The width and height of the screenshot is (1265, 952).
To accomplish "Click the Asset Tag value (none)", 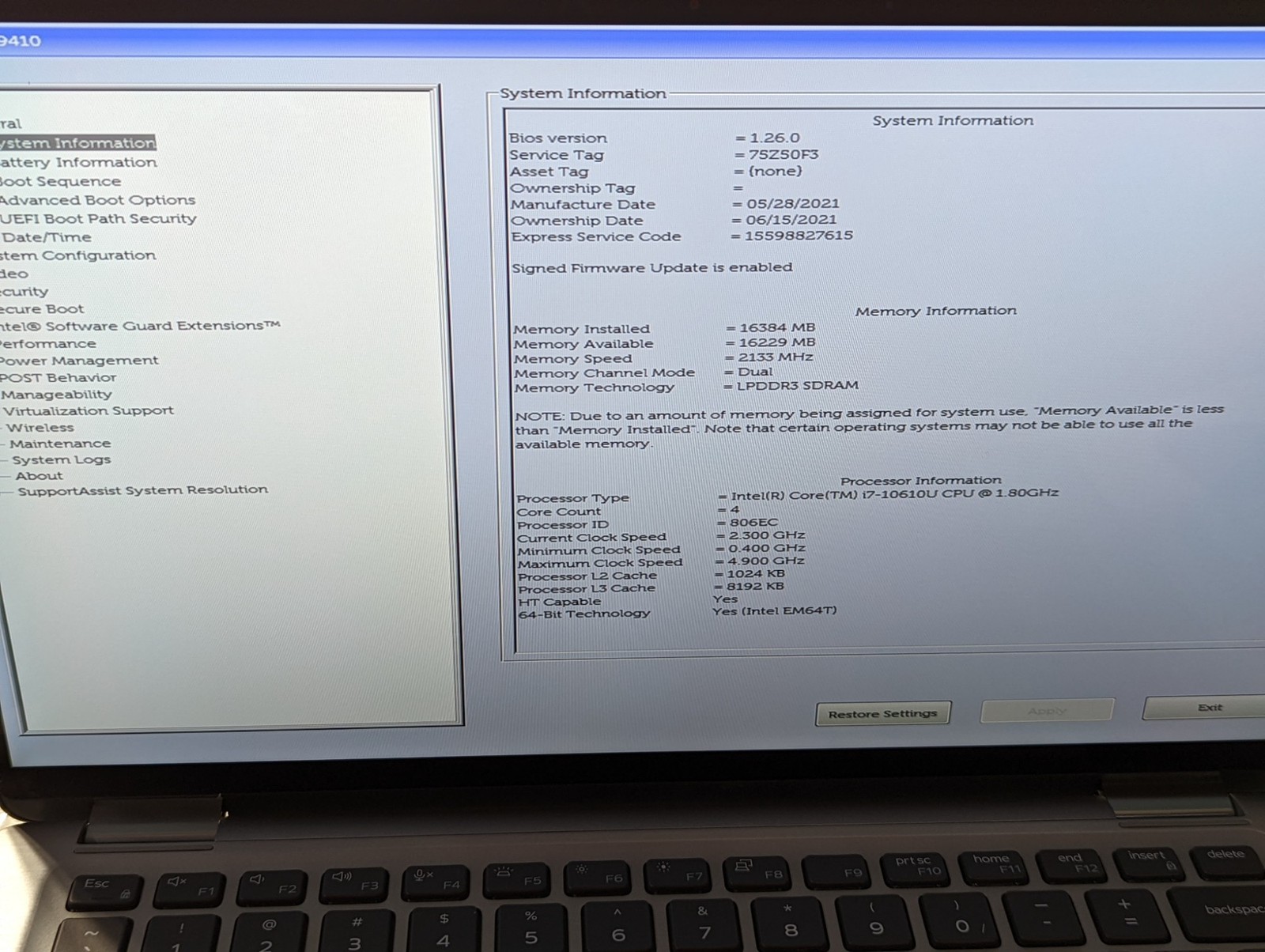I will coord(775,171).
